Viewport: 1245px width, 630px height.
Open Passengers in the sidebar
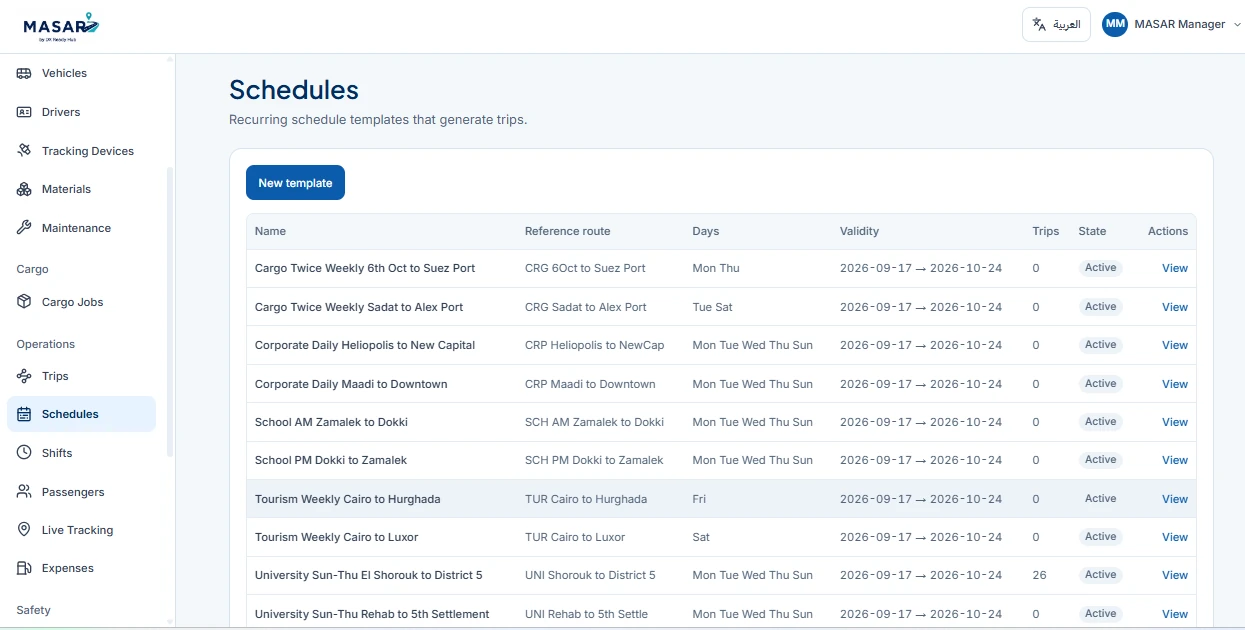tap(81, 492)
